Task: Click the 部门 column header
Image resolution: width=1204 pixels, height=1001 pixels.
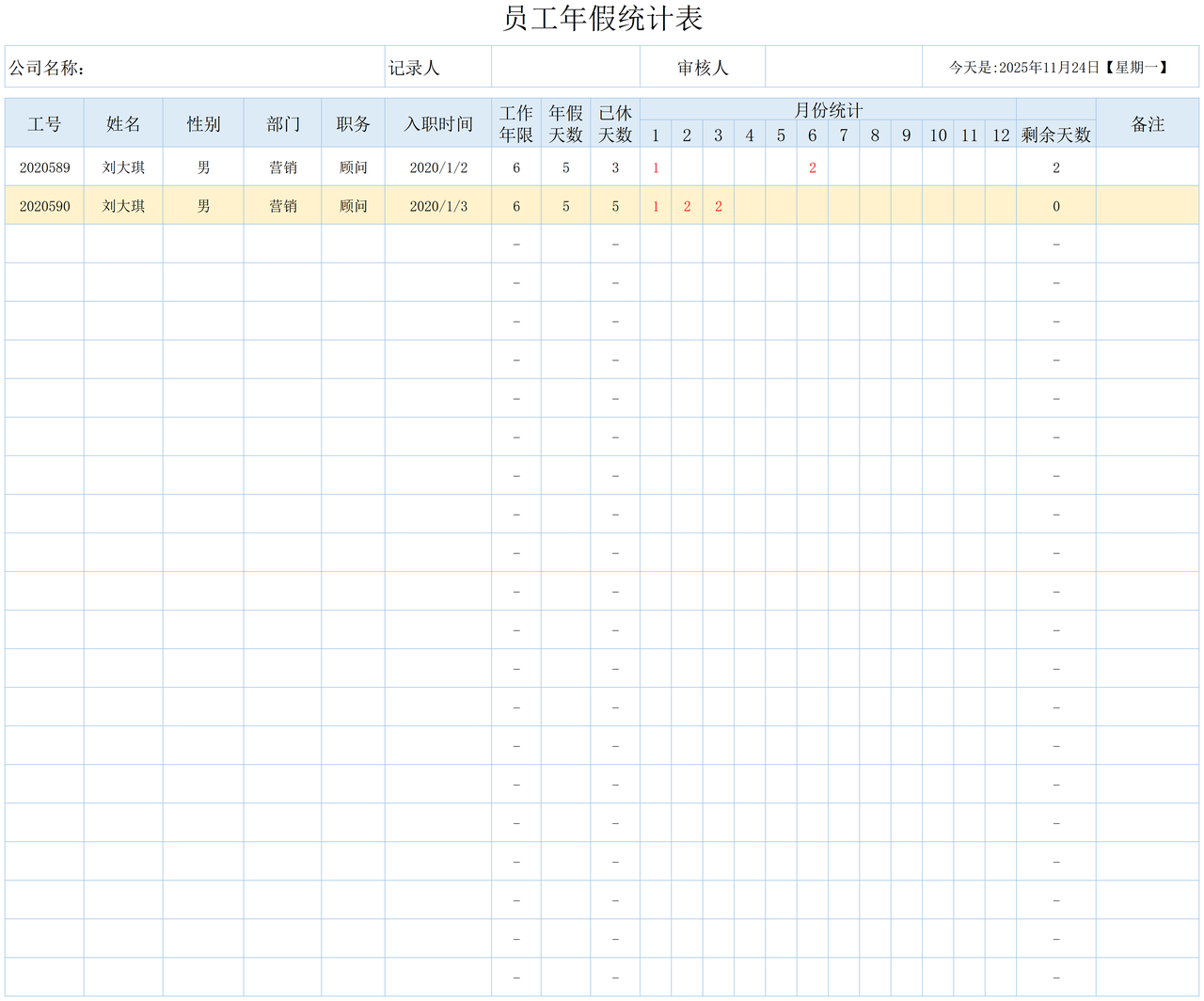Action: (282, 124)
